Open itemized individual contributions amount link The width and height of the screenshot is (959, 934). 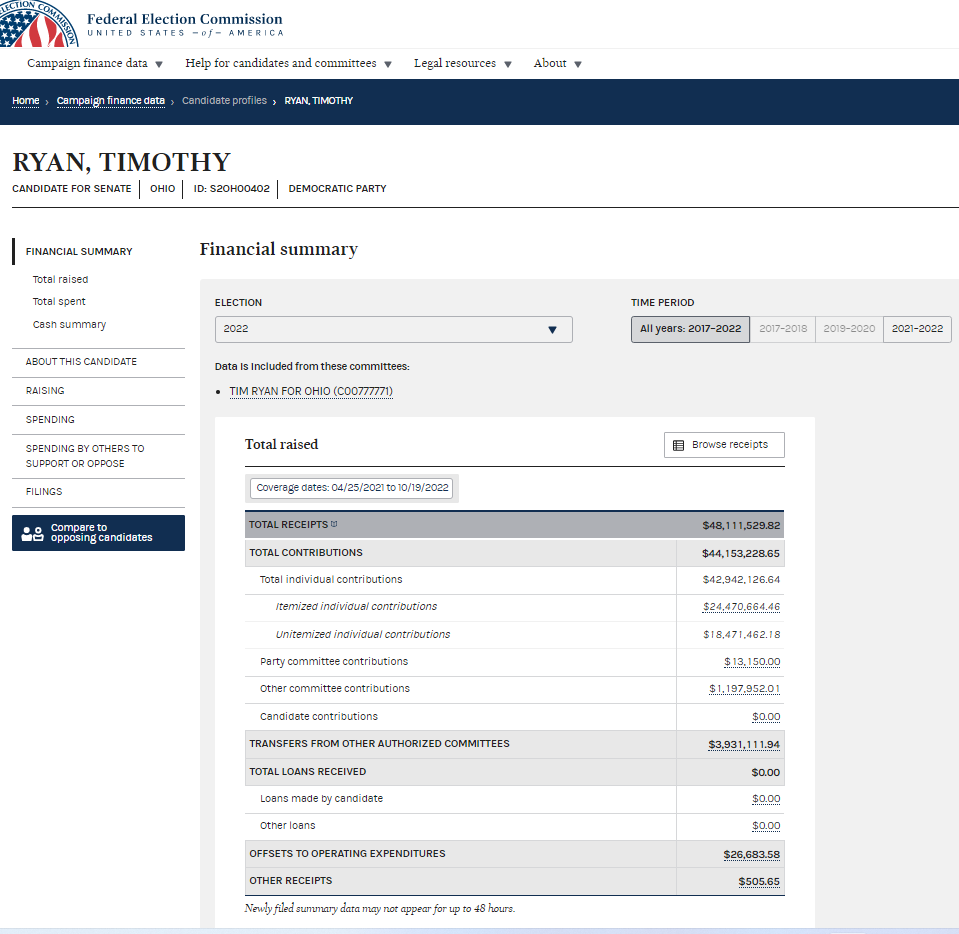(x=741, y=607)
